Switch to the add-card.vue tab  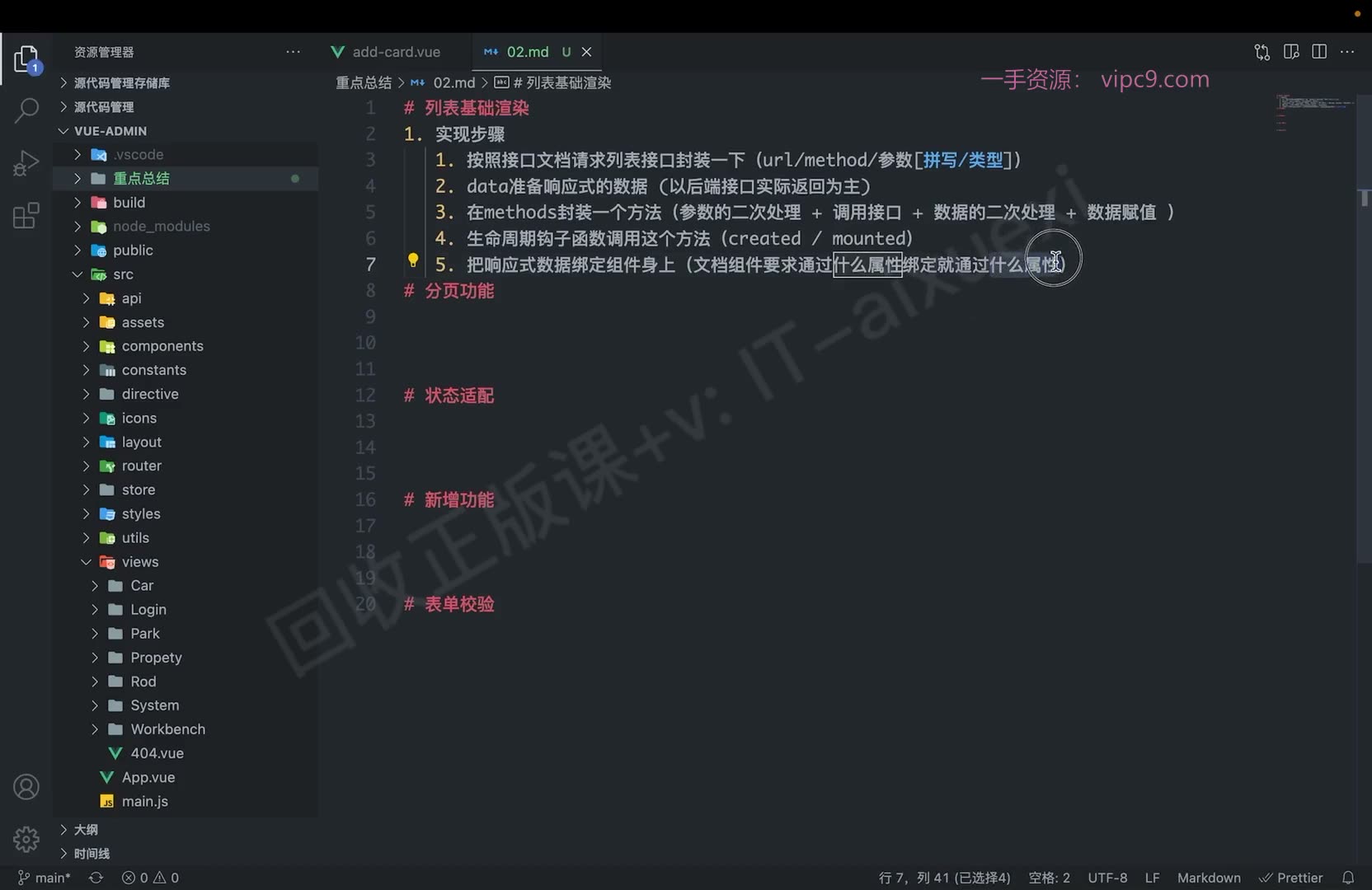(386, 52)
